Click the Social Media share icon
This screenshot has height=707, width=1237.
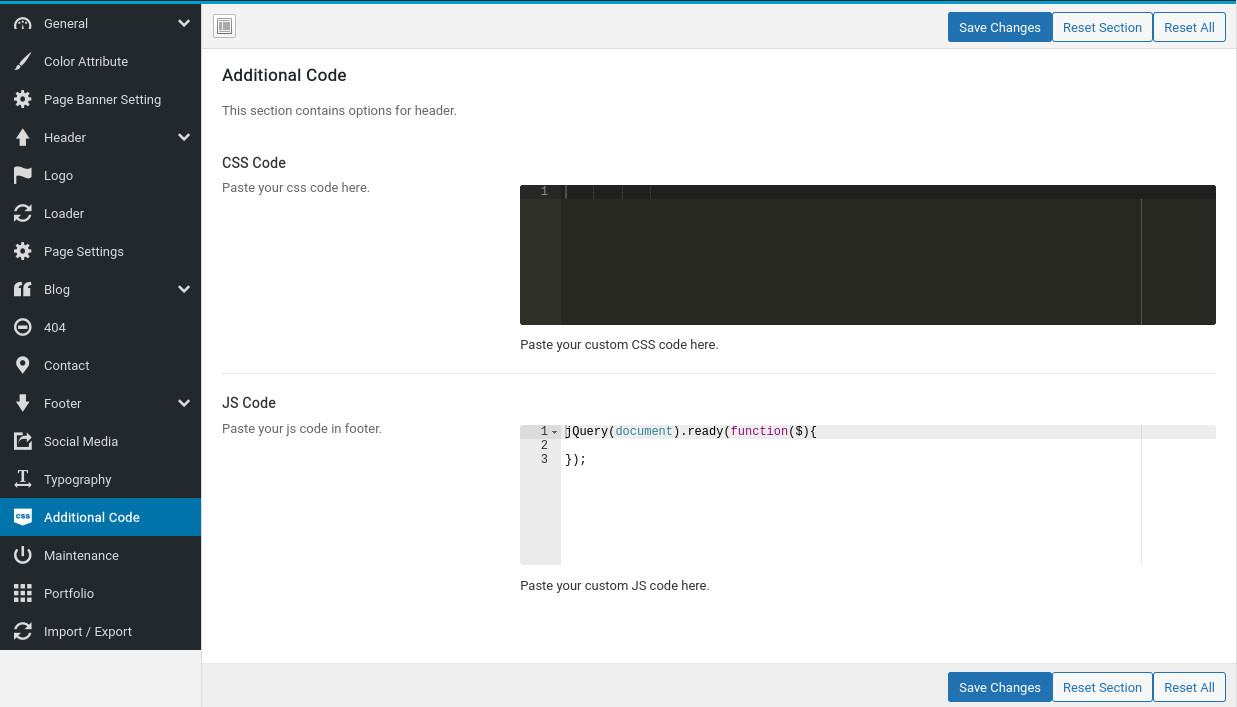click(x=23, y=441)
